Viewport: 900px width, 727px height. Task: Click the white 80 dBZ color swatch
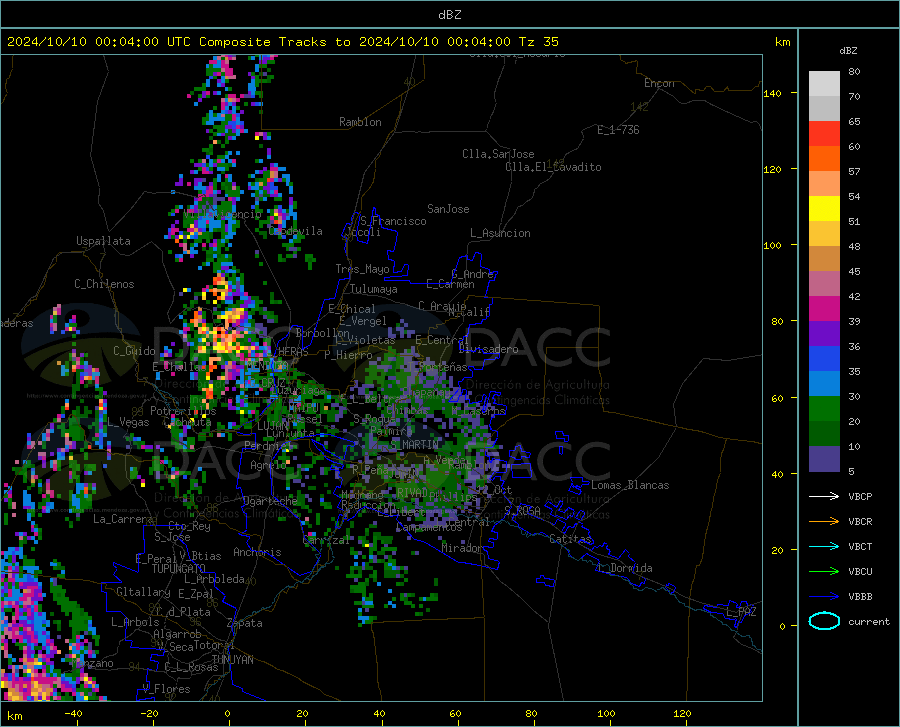coord(824,84)
